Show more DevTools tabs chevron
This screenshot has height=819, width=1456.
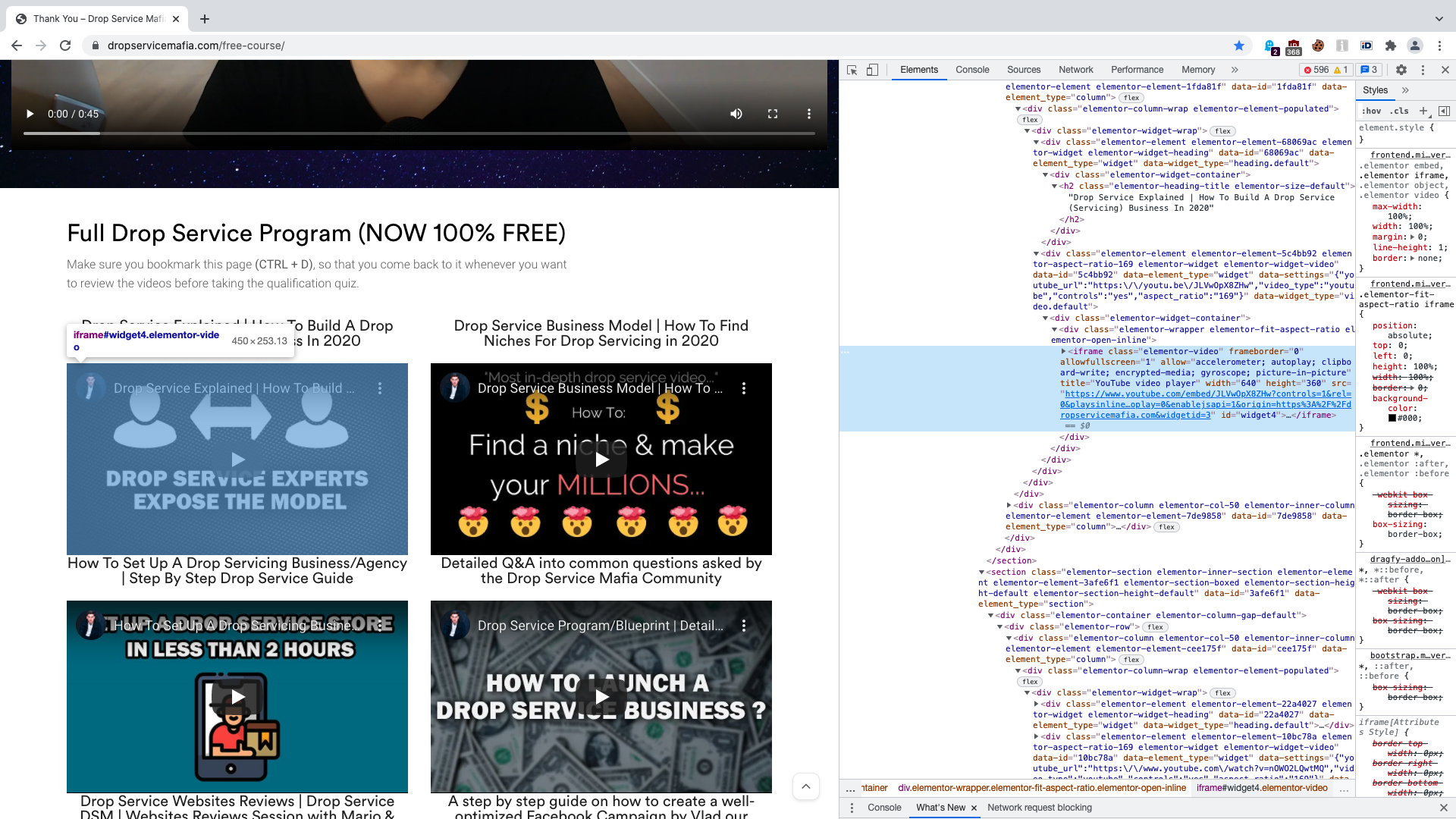click(1235, 70)
